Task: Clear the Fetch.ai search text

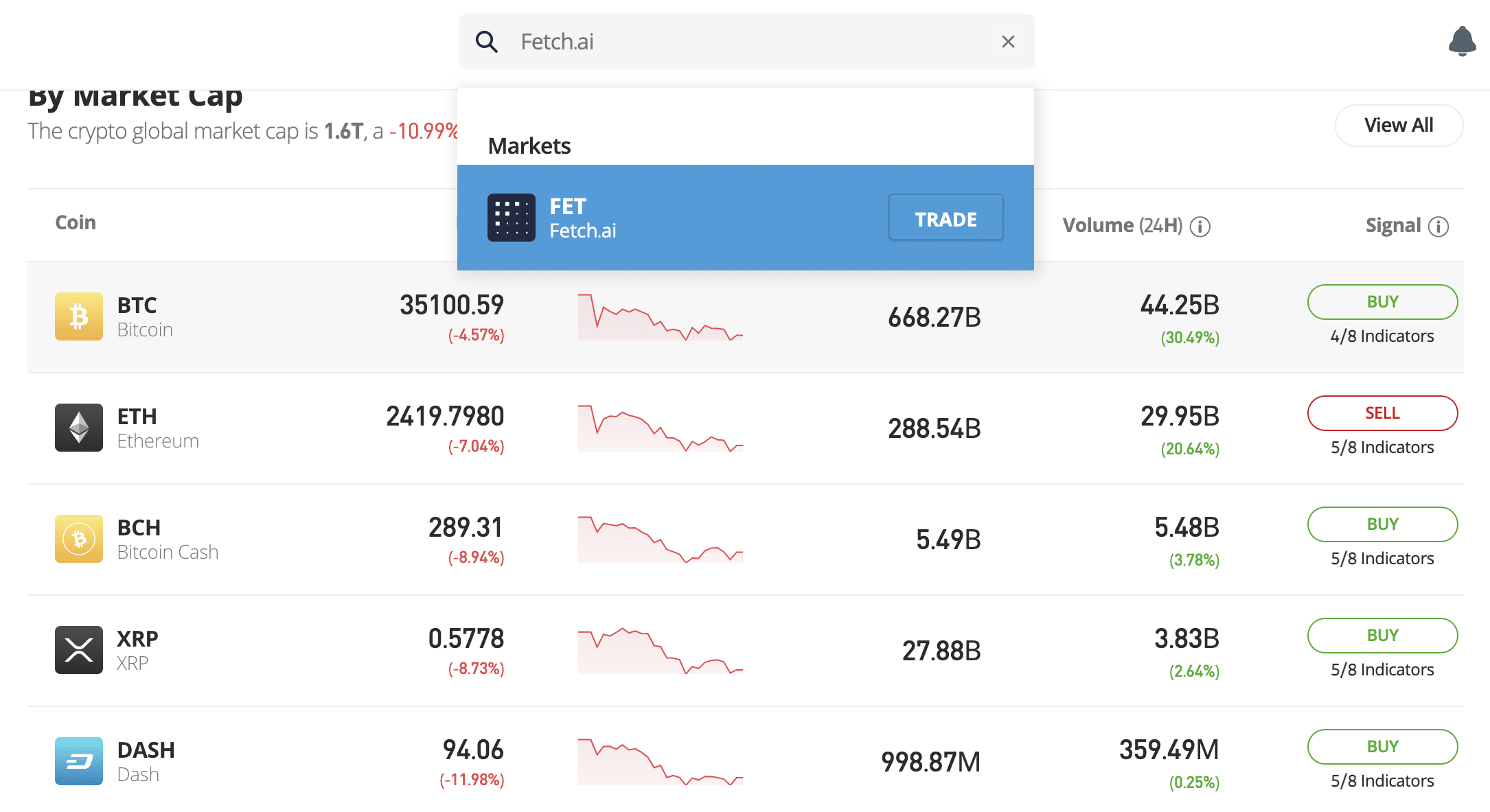Action: pos(1008,42)
